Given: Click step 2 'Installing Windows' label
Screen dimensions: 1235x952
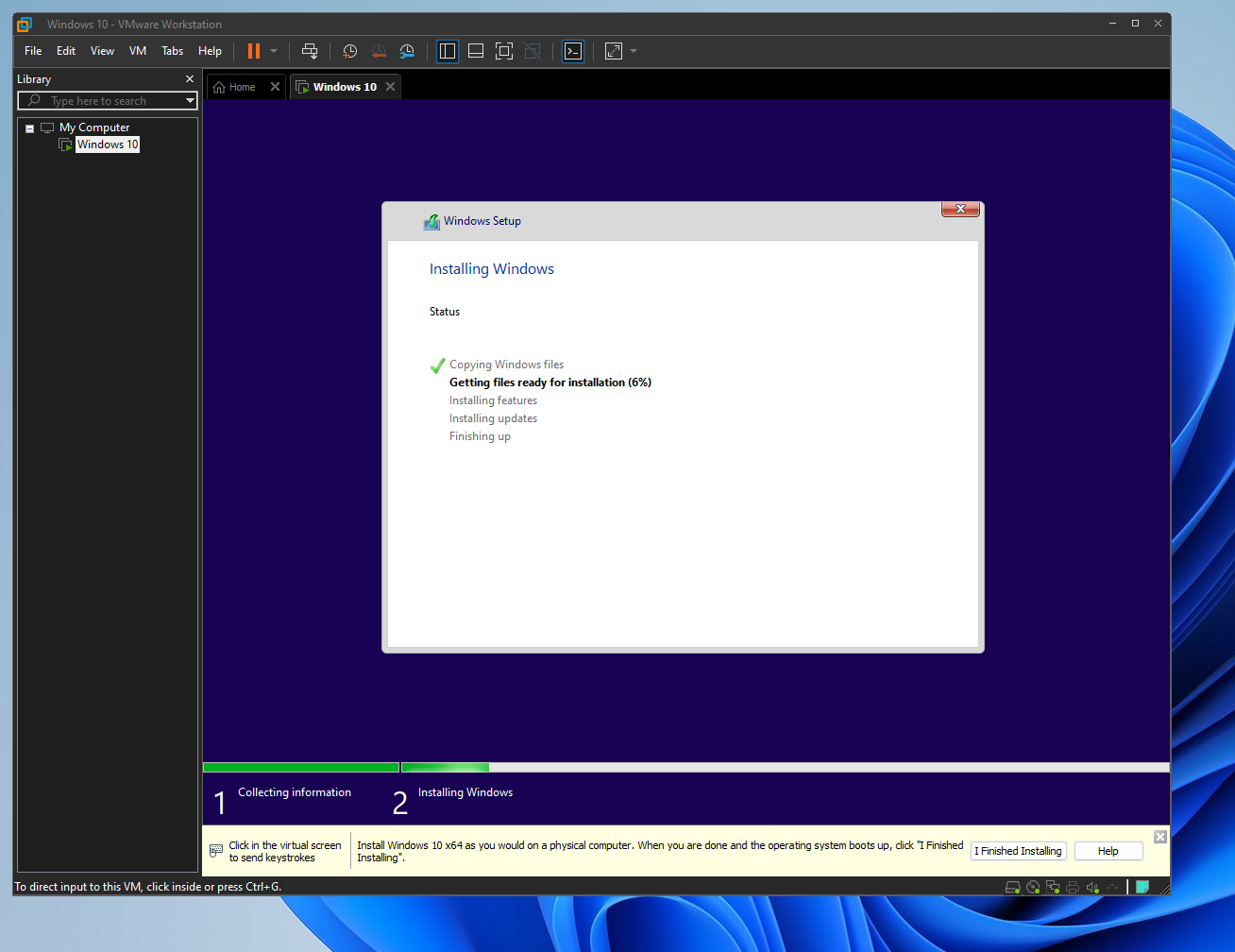Looking at the screenshot, I should [x=465, y=792].
